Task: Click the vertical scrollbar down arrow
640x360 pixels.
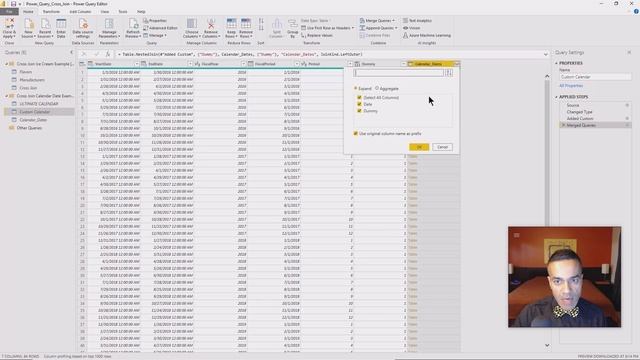Action: pyautogui.click(x=547, y=345)
